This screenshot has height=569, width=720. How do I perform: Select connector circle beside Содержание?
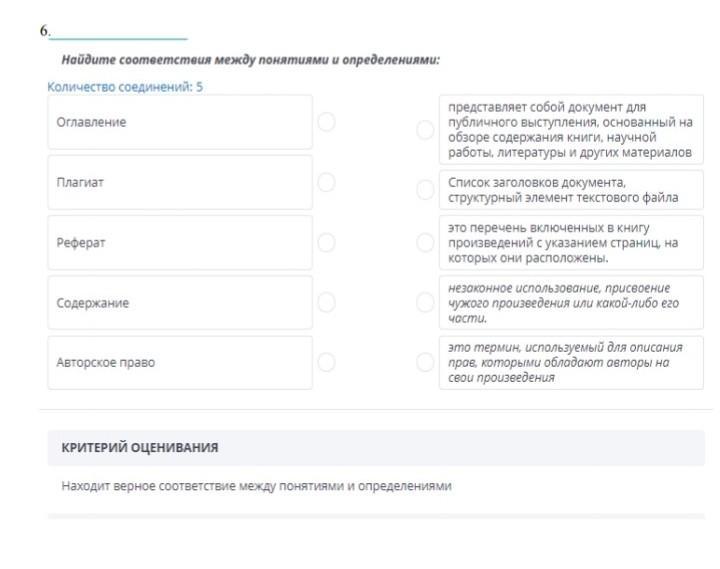(x=326, y=302)
